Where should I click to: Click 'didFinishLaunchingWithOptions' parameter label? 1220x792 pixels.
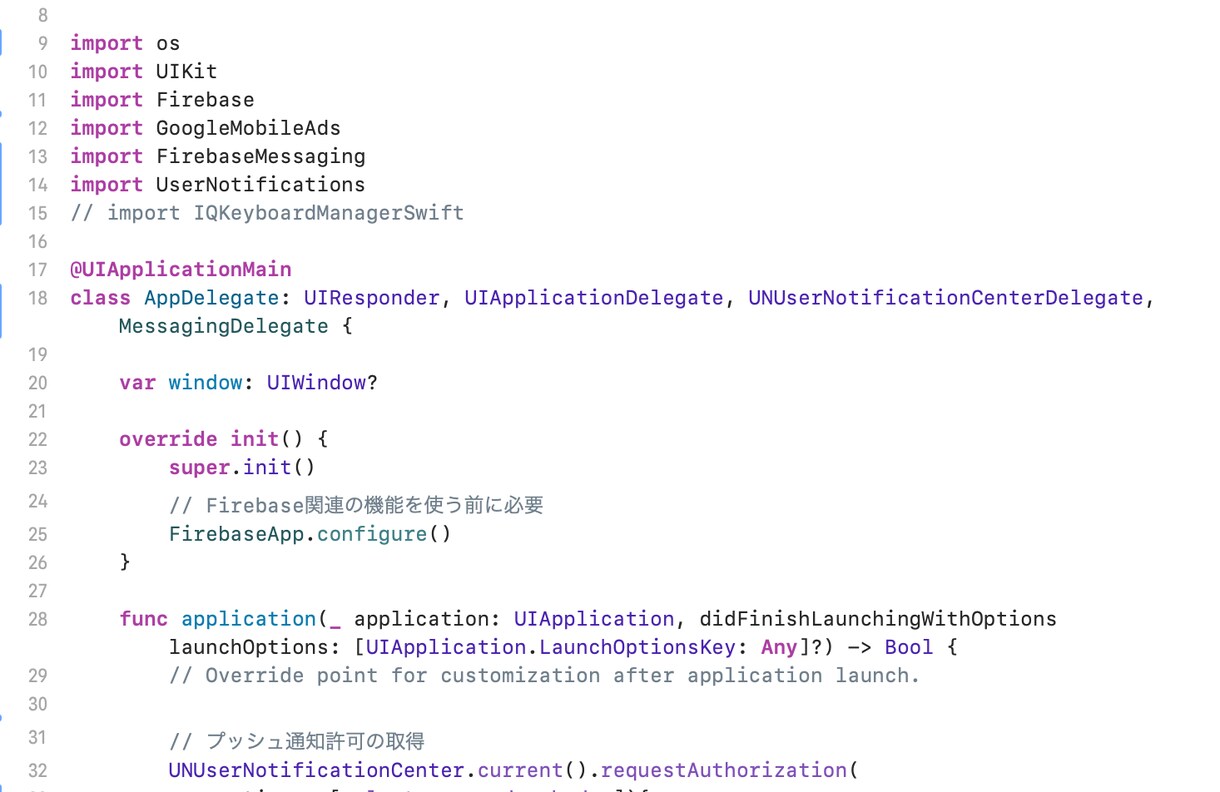tap(877, 618)
